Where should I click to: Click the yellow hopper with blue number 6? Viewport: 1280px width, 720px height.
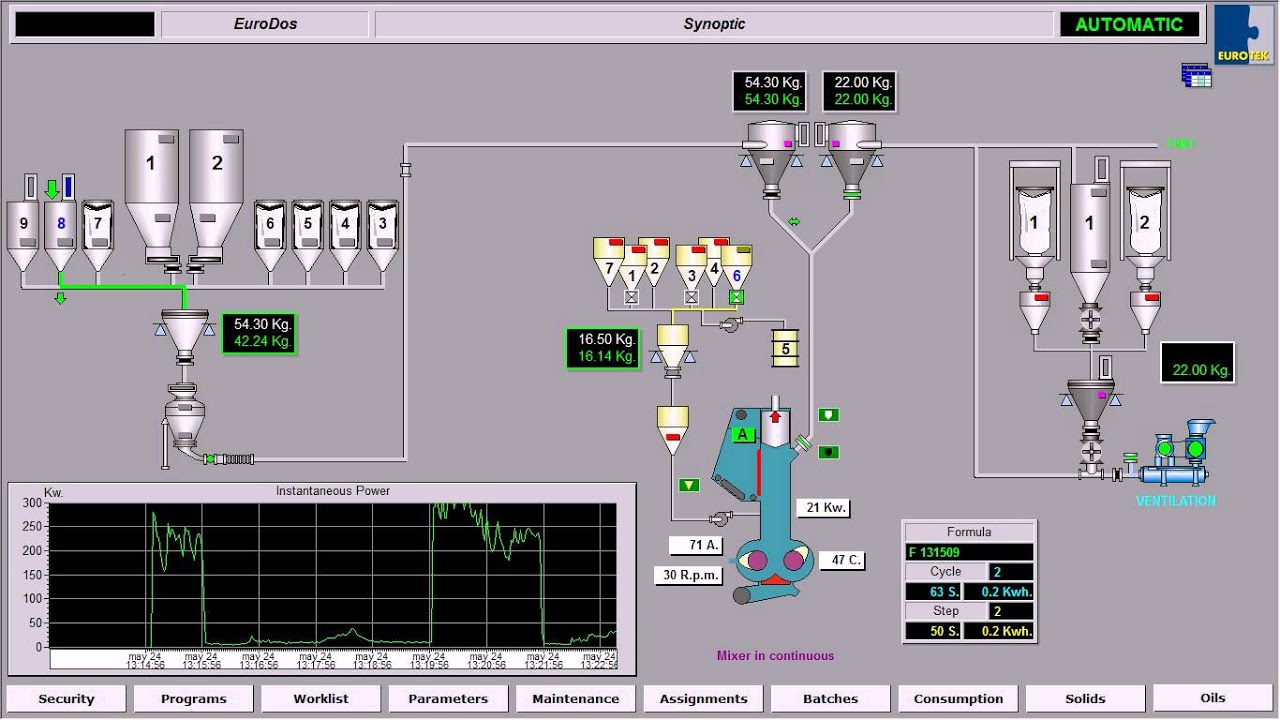pos(737,268)
